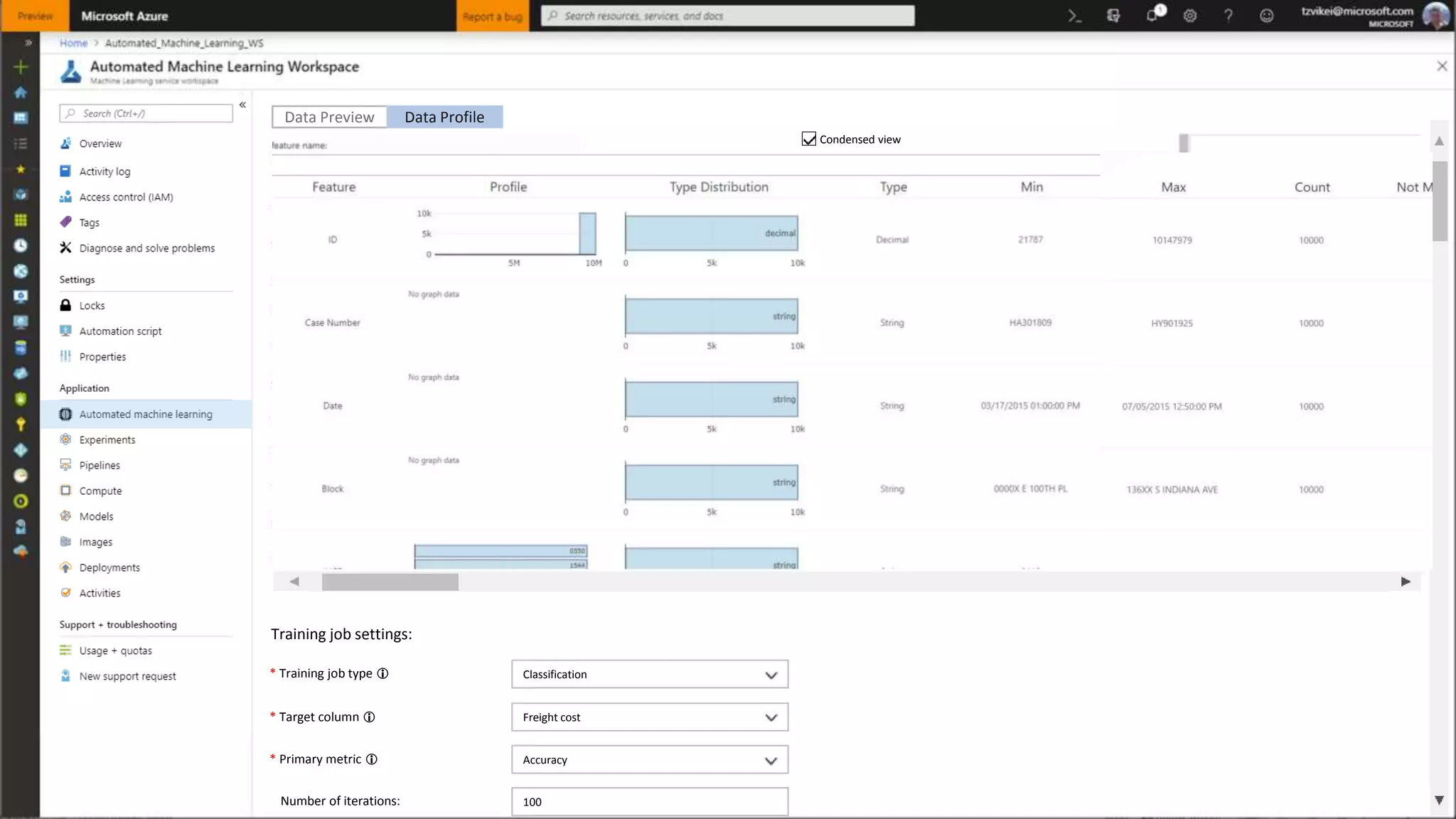Open the Primary metric dropdown
Viewport: 1456px width, 819px height.
[x=650, y=760]
